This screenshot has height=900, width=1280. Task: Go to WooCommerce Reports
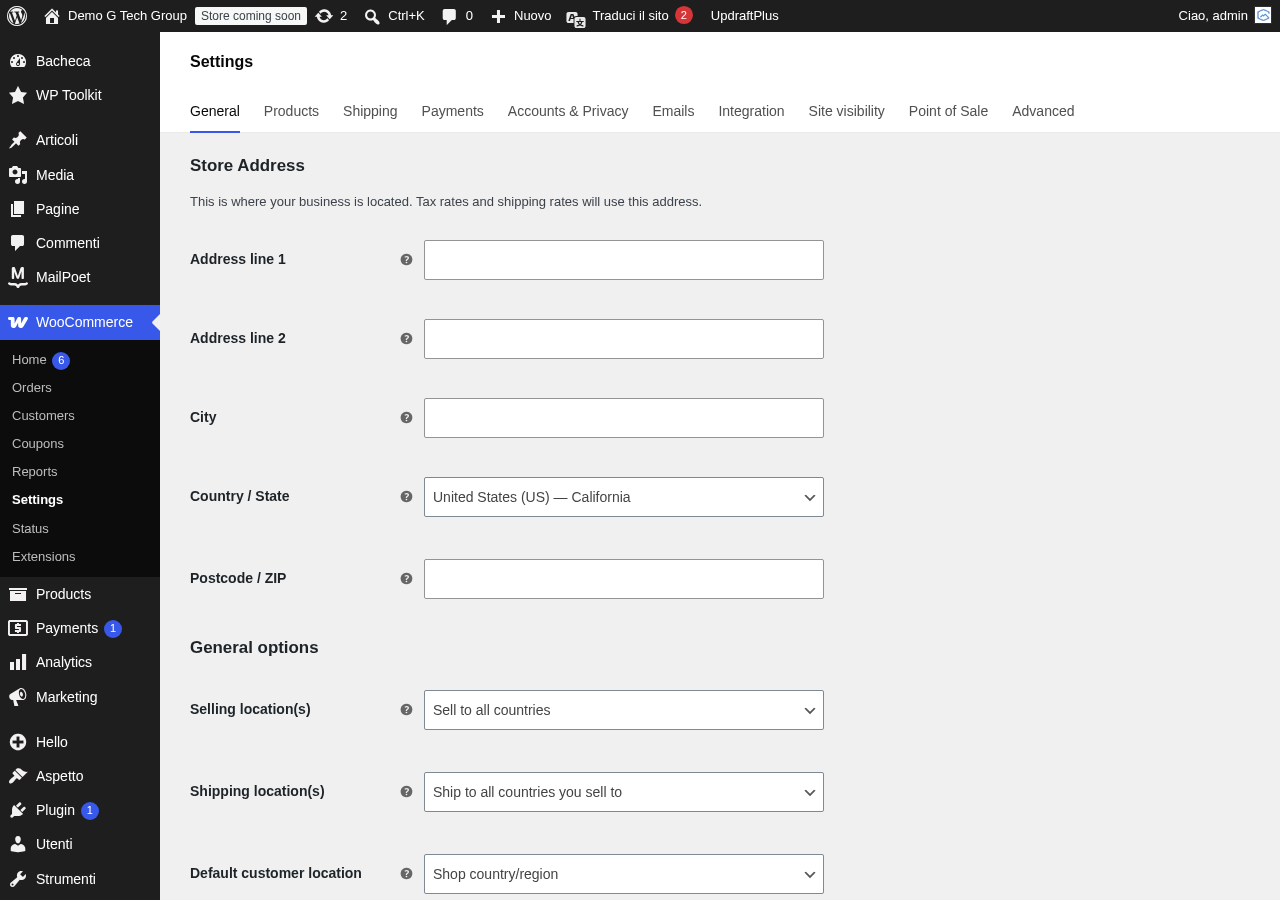coord(35,472)
